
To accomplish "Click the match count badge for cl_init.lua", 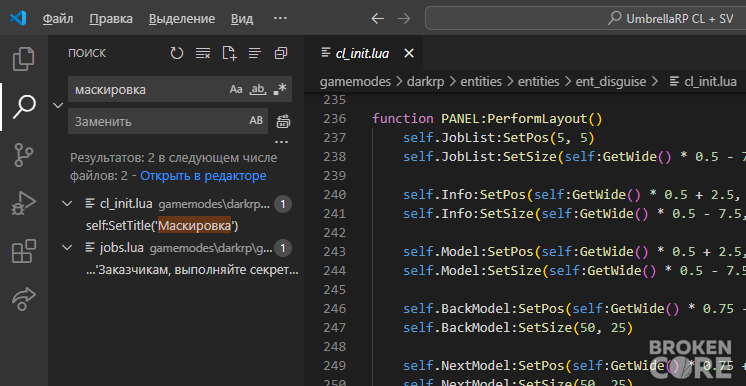I will coord(283,204).
